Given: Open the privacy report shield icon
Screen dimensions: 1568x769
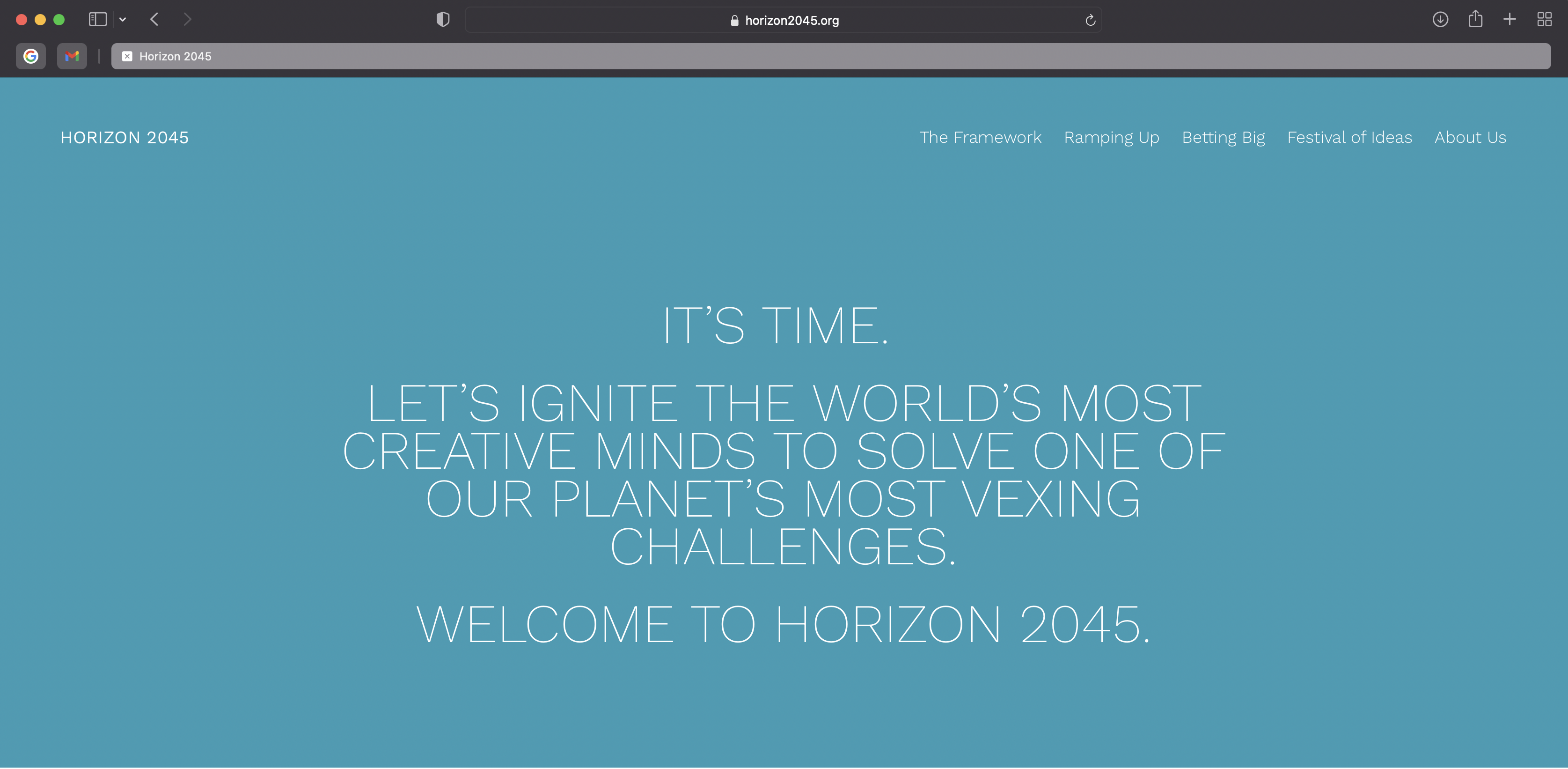Looking at the screenshot, I should tap(442, 20).
